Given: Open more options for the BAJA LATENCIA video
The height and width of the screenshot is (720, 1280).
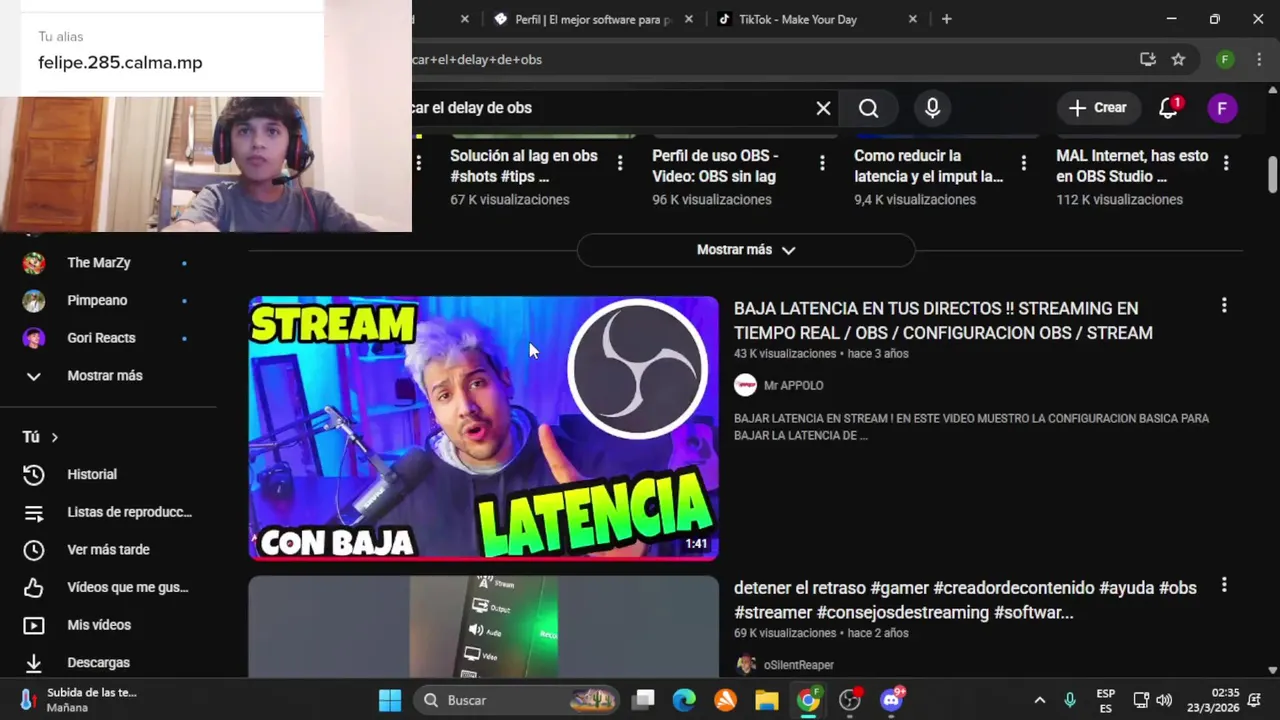Looking at the screenshot, I should point(1224,306).
